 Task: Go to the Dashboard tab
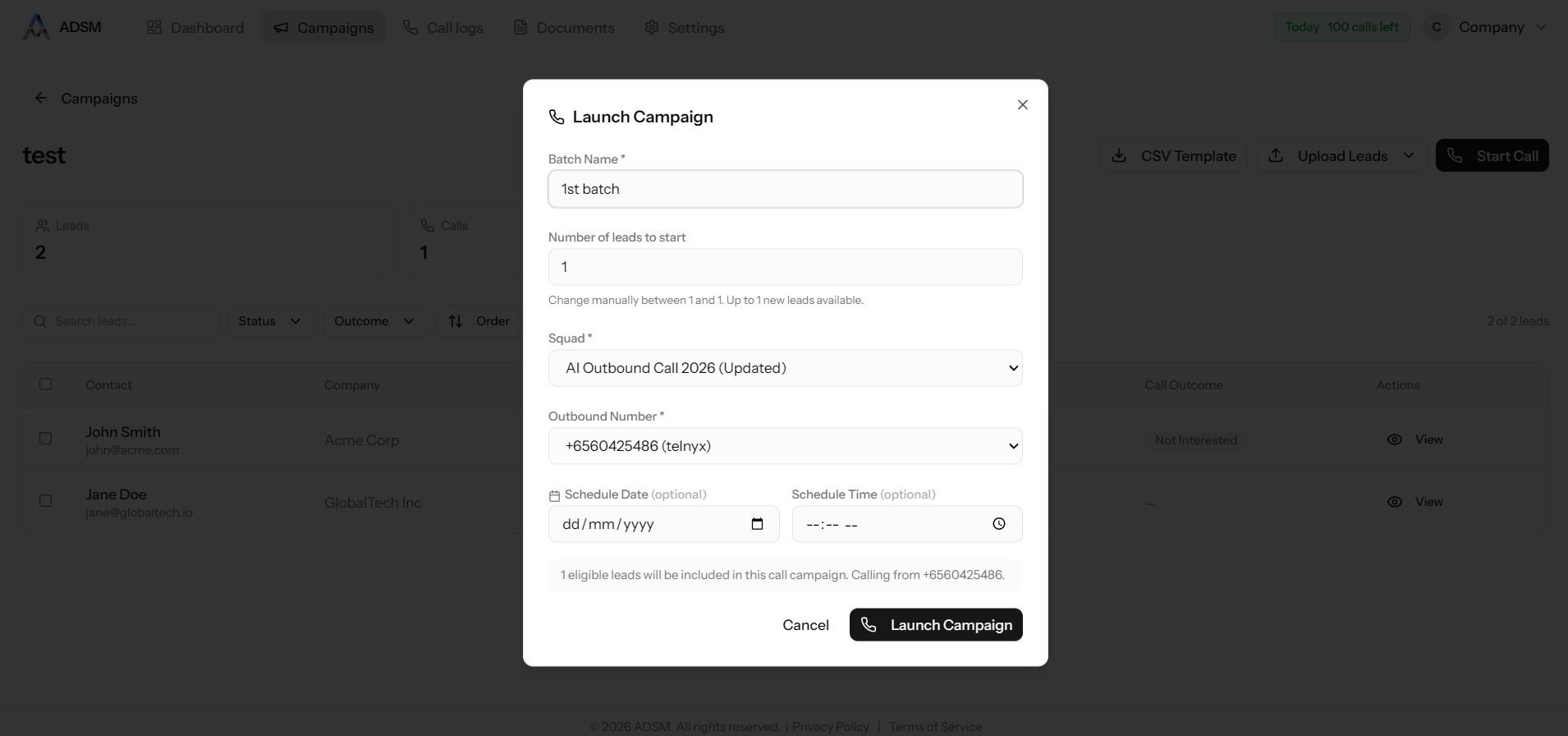[195, 28]
